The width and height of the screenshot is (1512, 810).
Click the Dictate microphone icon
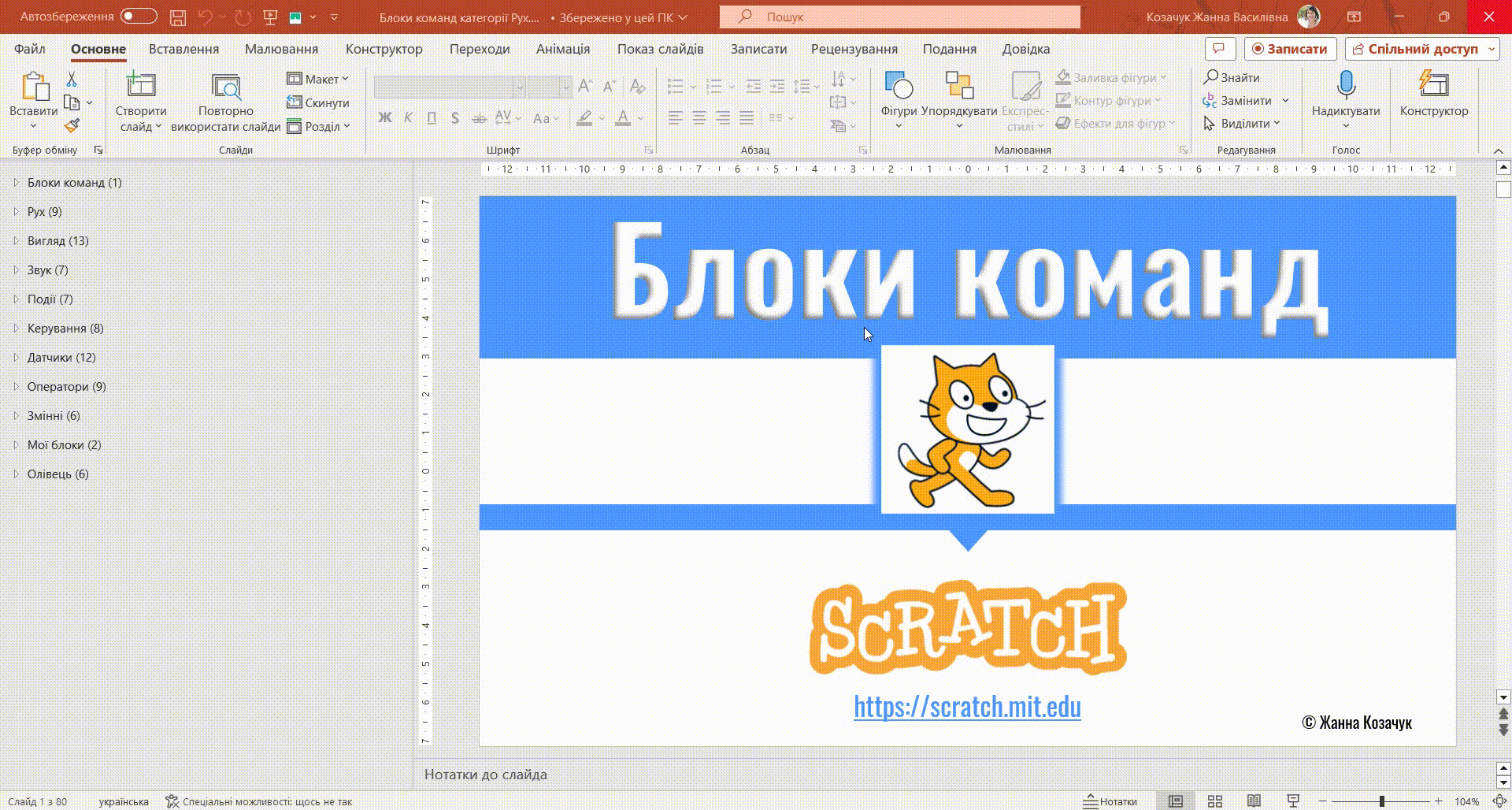[x=1346, y=85]
